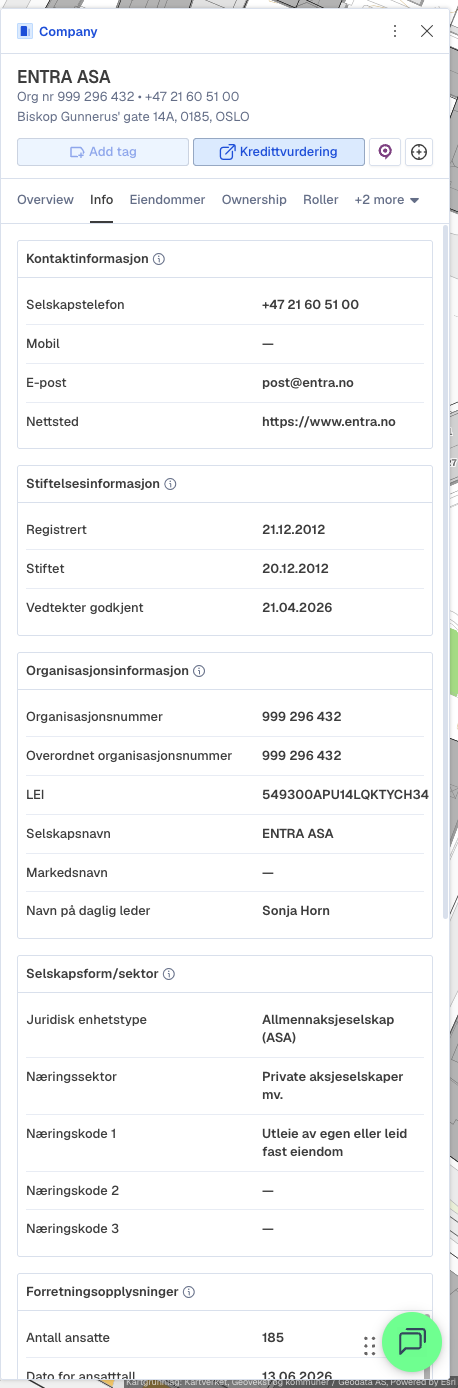
Task: Open the Eiendommer tab
Action: (x=167, y=200)
